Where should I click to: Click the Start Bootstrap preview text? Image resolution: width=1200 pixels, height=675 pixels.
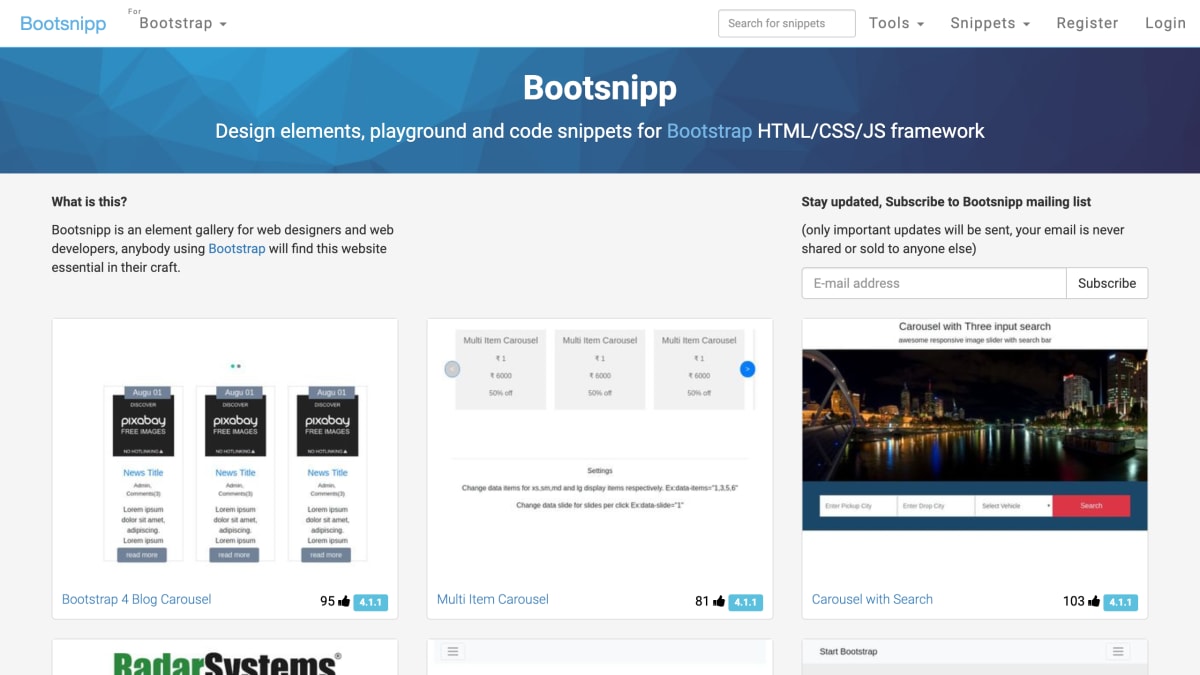pos(848,652)
